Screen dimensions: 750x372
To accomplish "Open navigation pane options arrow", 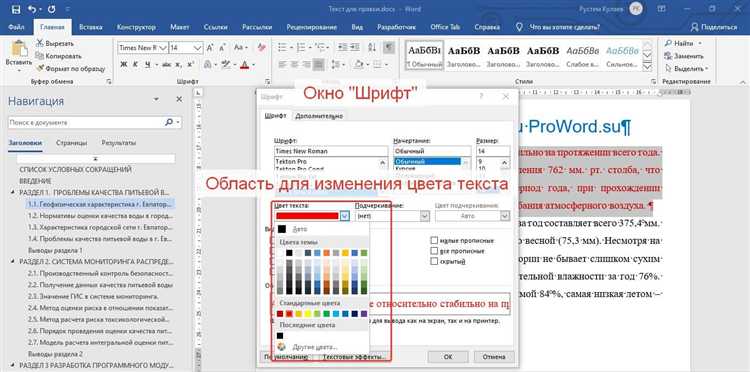I will click(156, 99).
